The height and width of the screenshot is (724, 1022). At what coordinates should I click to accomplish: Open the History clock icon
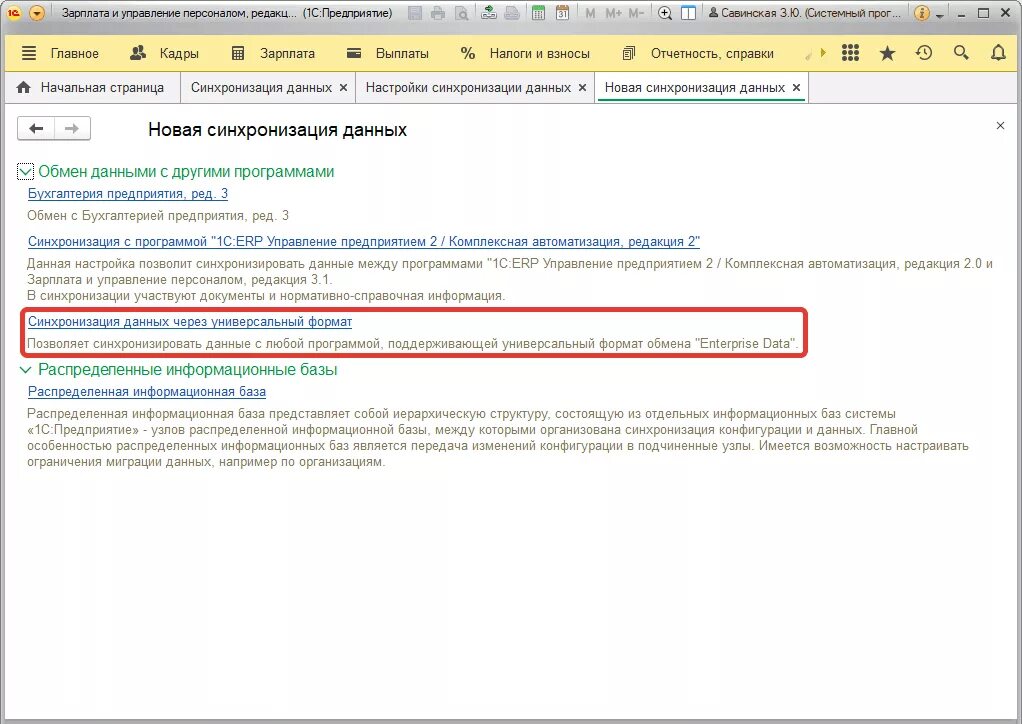tap(924, 53)
